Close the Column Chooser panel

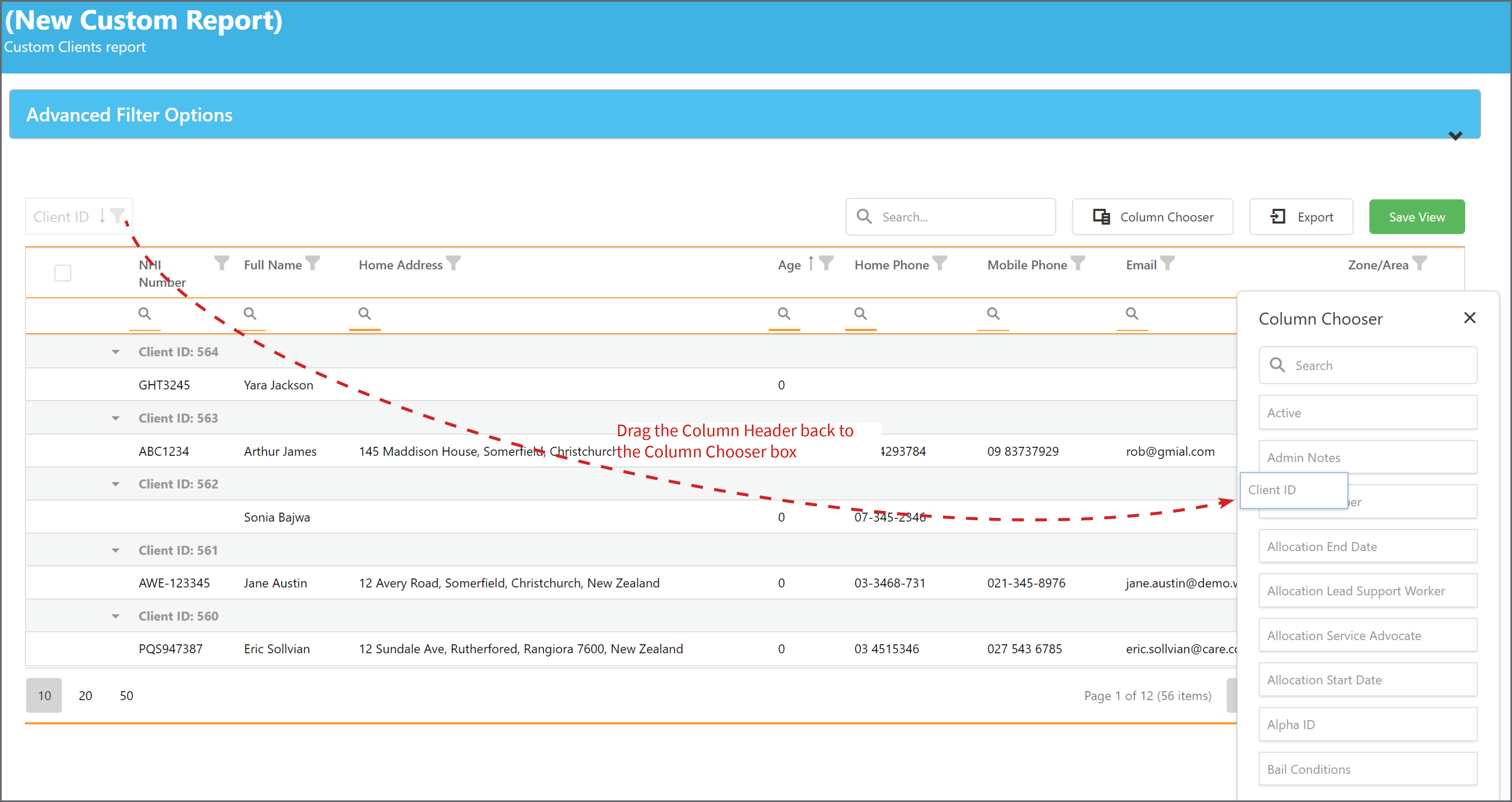[1470, 318]
